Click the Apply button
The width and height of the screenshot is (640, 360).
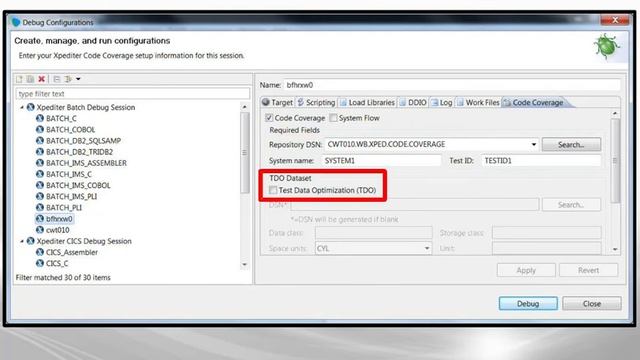tap(526, 270)
